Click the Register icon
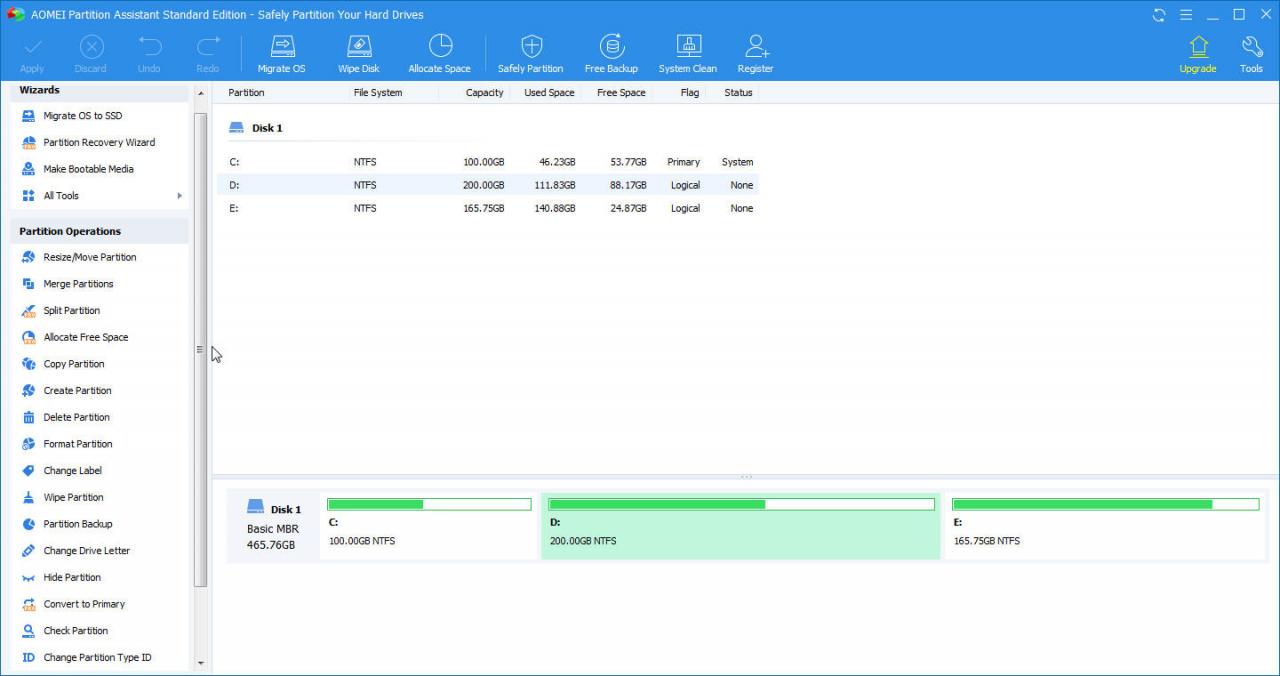The image size is (1280, 676). tap(755, 52)
